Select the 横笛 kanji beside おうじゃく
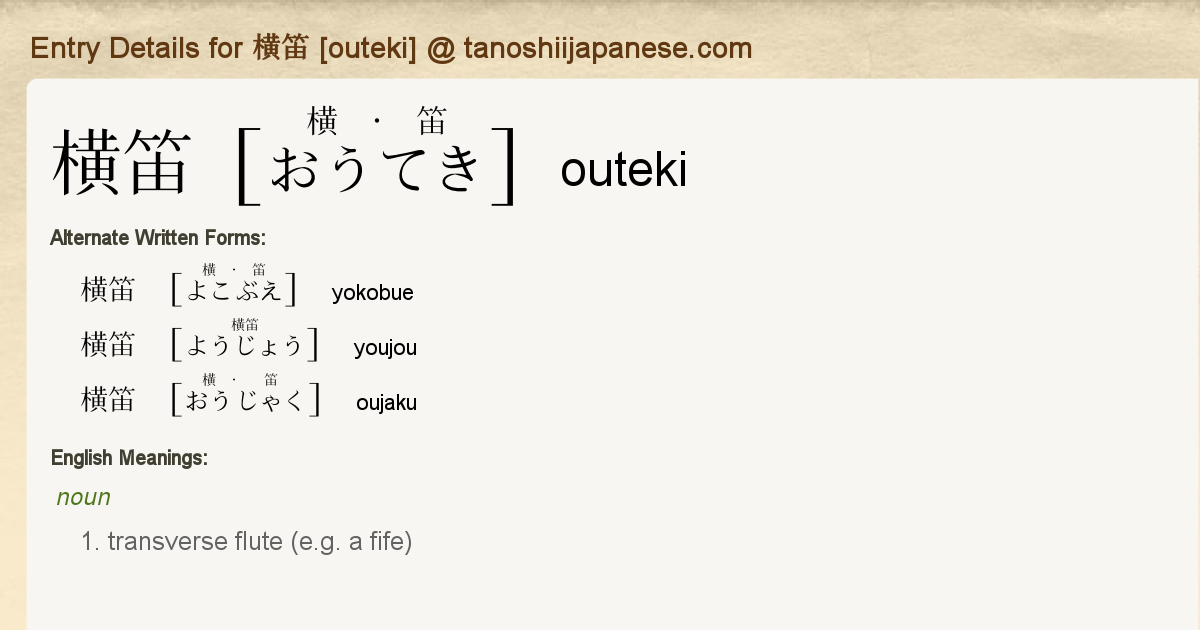This screenshot has width=1200, height=630. click(x=108, y=400)
